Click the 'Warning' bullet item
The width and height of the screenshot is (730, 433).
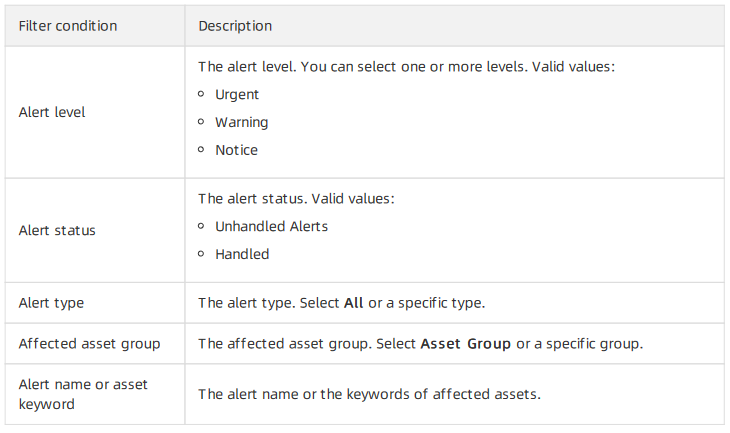(x=242, y=122)
